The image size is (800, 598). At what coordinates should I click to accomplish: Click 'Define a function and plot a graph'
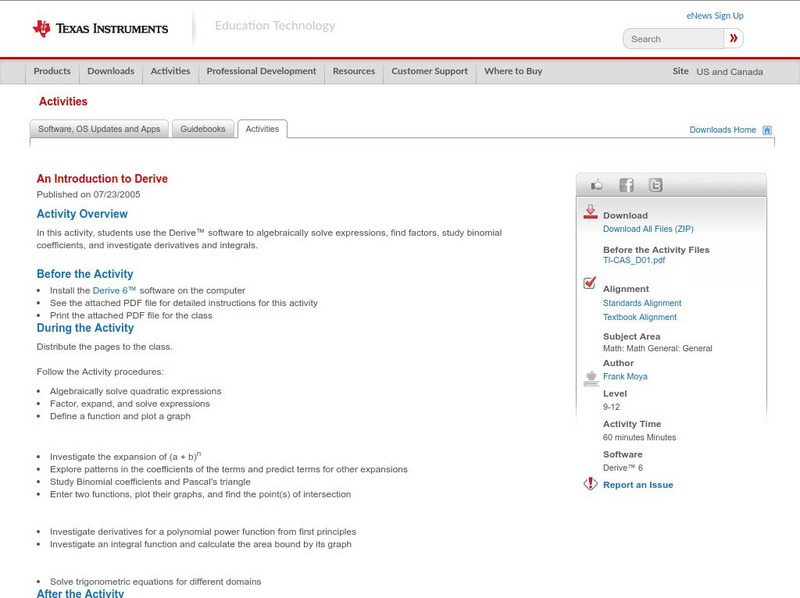(x=120, y=416)
